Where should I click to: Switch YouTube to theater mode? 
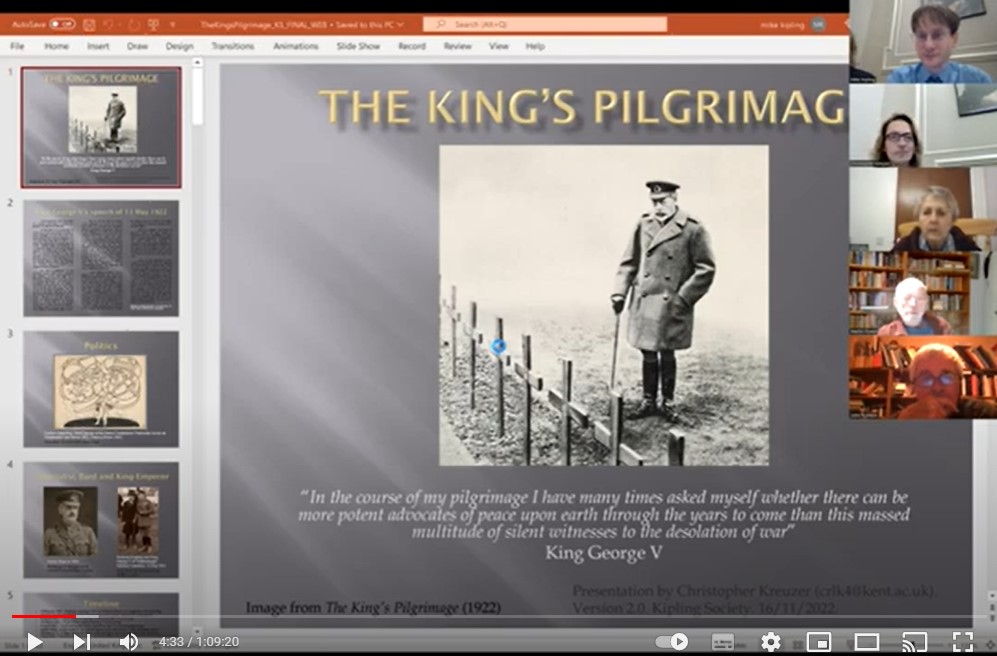pyautogui.click(x=866, y=643)
